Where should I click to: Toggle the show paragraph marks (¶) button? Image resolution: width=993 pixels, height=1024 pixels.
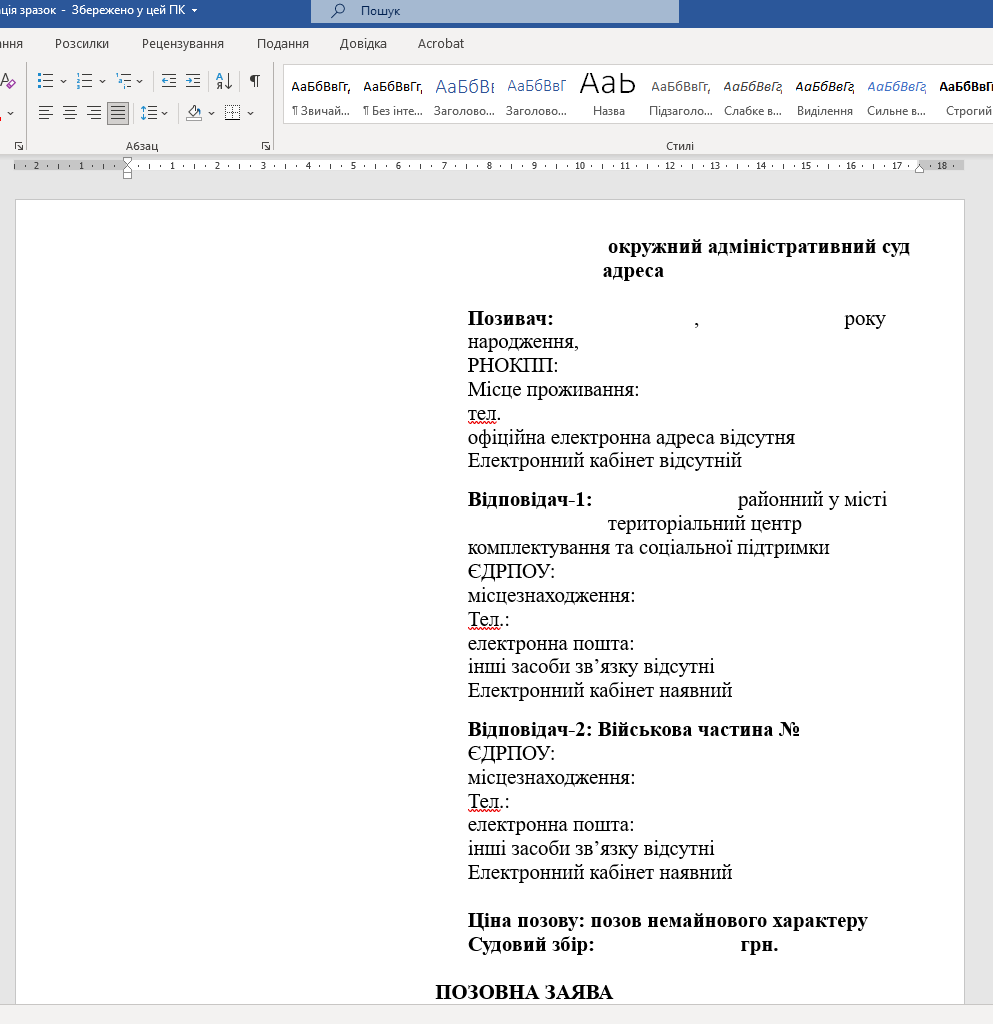(x=255, y=81)
